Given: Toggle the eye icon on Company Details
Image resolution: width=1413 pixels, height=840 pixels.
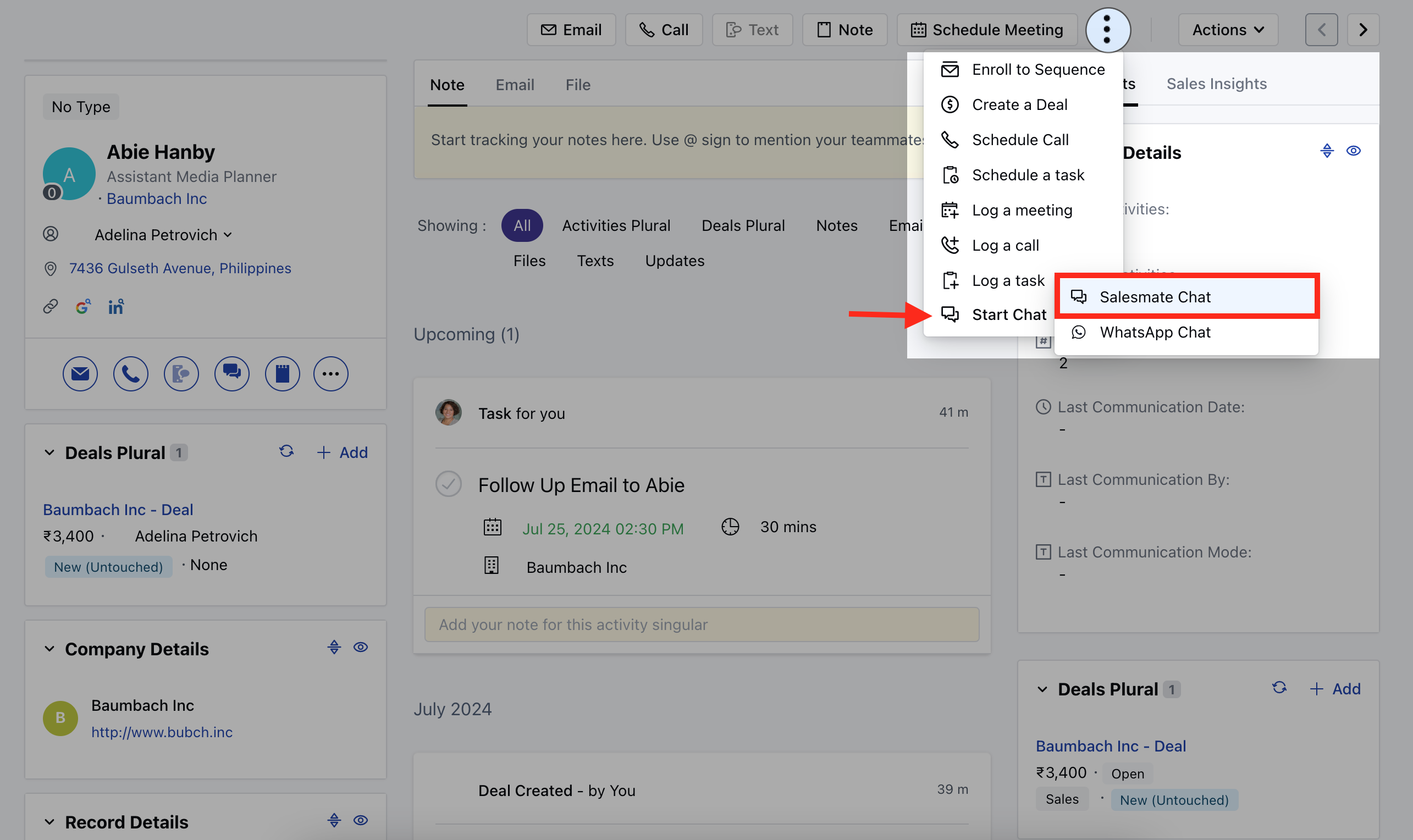Looking at the screenshot, I should point(361,647).
